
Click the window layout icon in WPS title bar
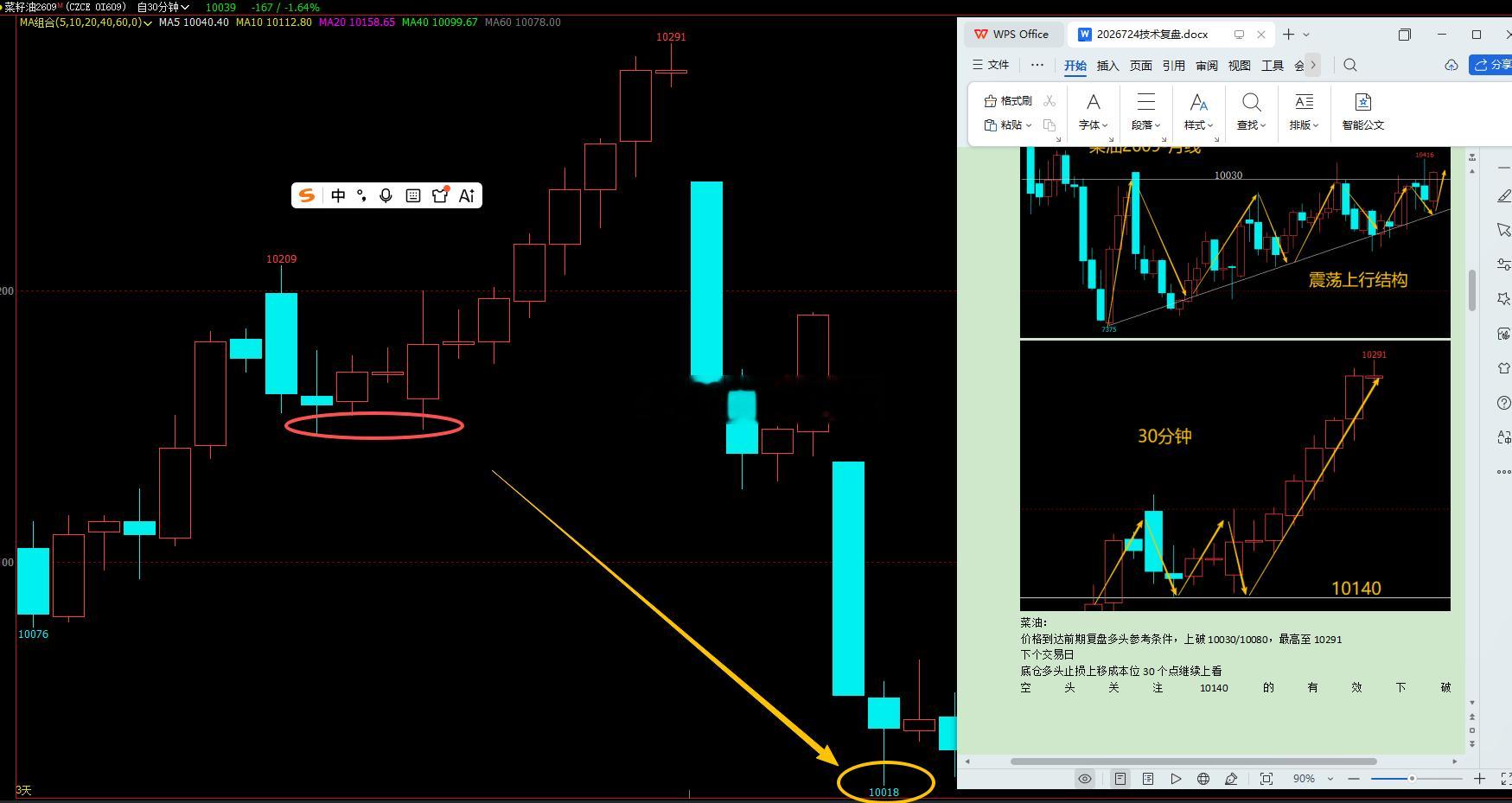click(1405, 35)
